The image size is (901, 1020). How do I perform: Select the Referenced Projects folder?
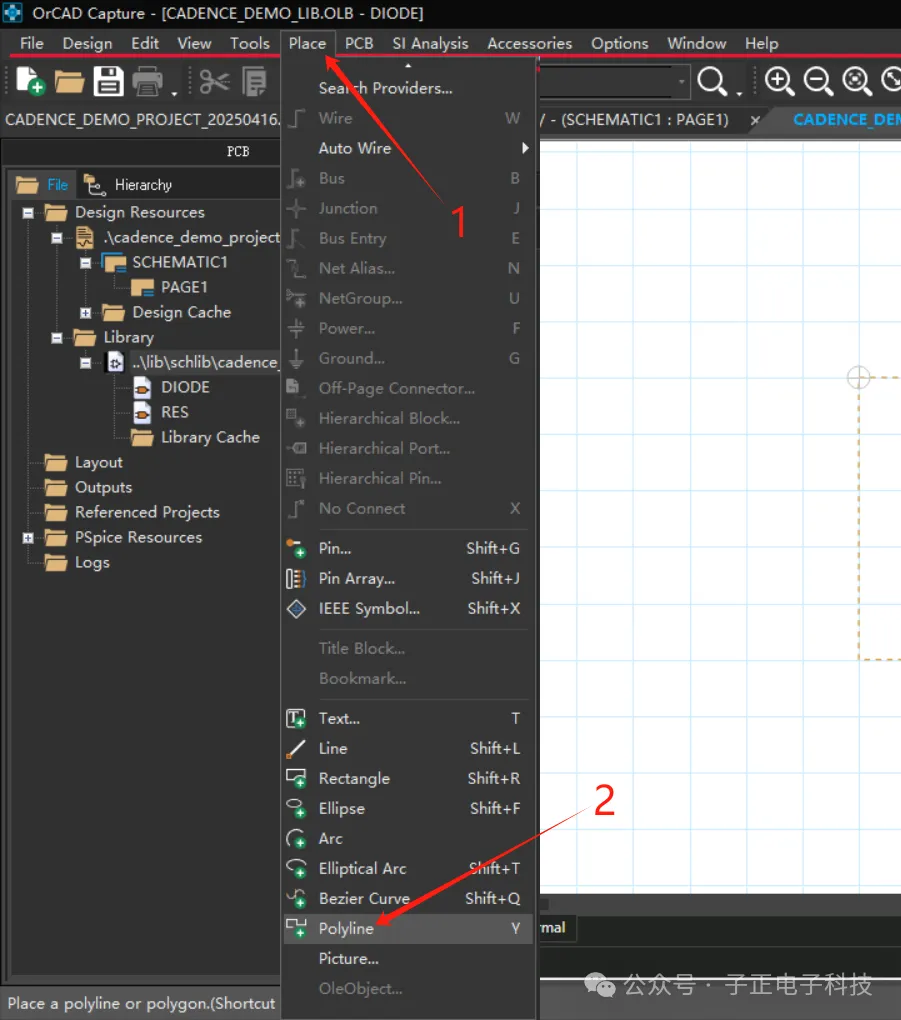point(147,513)
